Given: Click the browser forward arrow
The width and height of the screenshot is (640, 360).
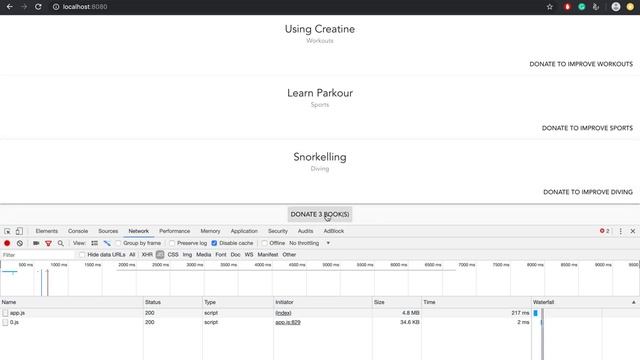Looking at the screenshot, I should (x=24, y=7).
